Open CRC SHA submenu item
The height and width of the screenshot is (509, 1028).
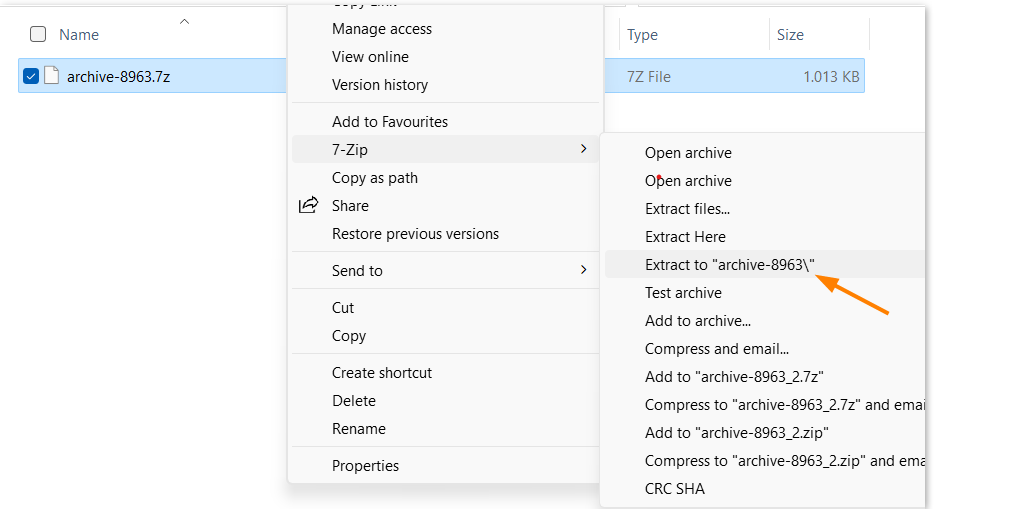tap(675, 489)
